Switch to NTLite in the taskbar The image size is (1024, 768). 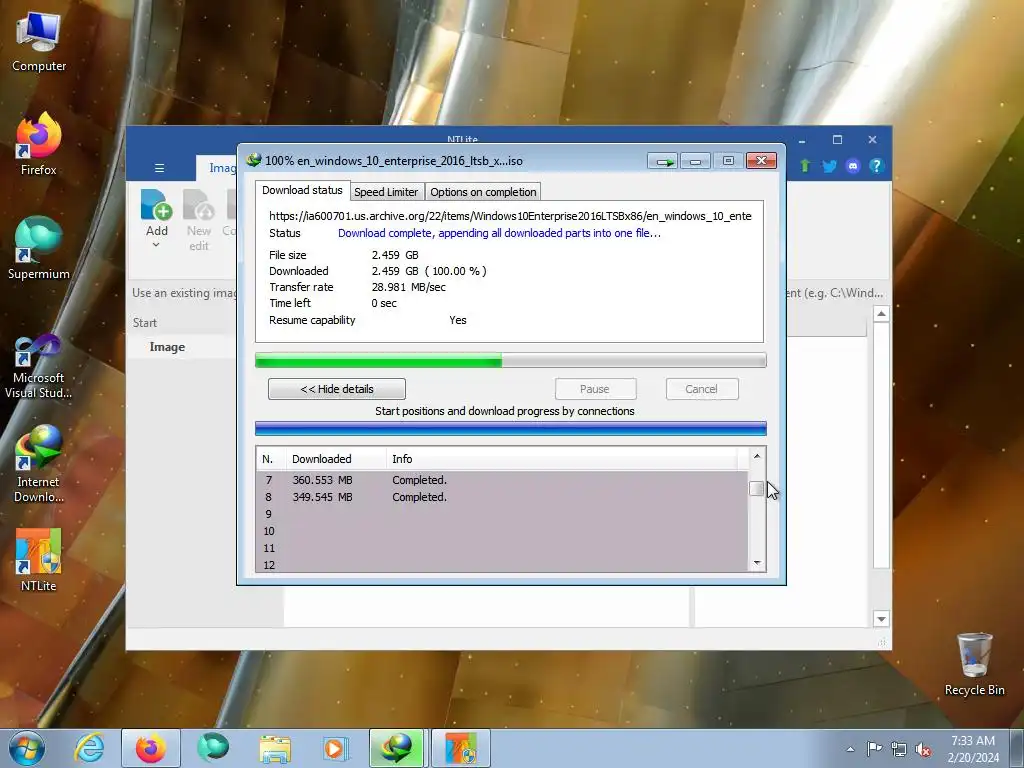pos(460,748)
